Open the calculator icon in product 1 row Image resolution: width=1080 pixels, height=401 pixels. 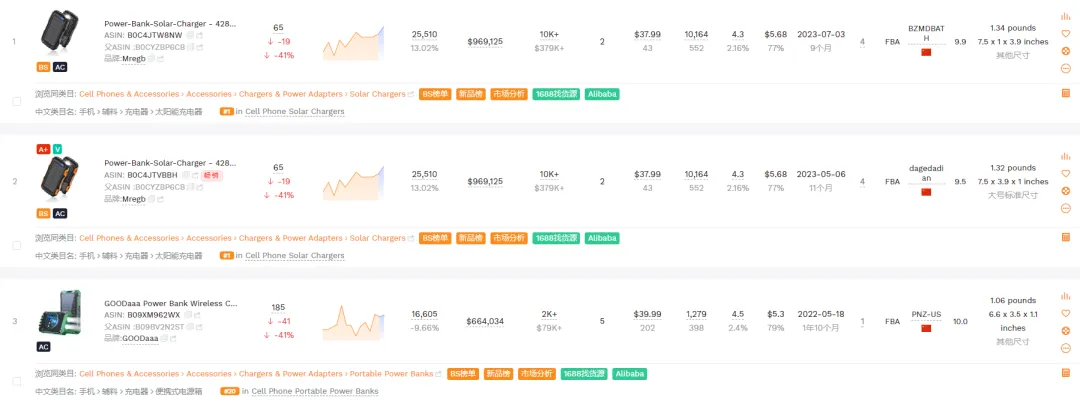[x=1065, y=94]
